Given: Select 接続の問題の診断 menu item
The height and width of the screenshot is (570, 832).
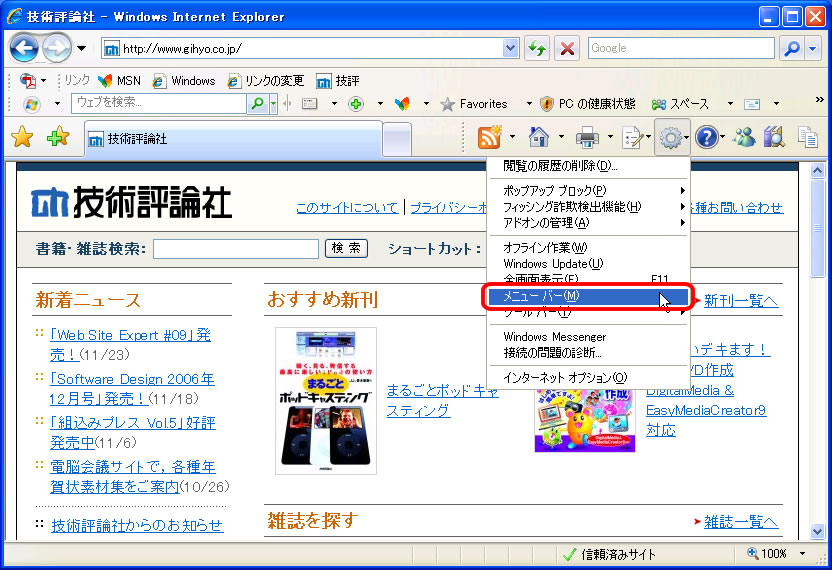Looking at the screenshot, I should (x=588, y=353).
